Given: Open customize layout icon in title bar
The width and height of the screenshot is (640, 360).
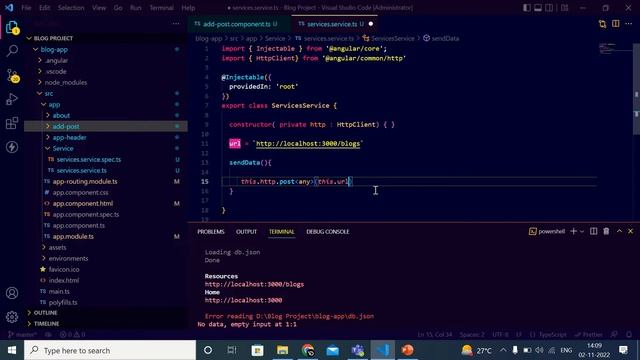Looking at the screenshot, I should tap(564, 8).
